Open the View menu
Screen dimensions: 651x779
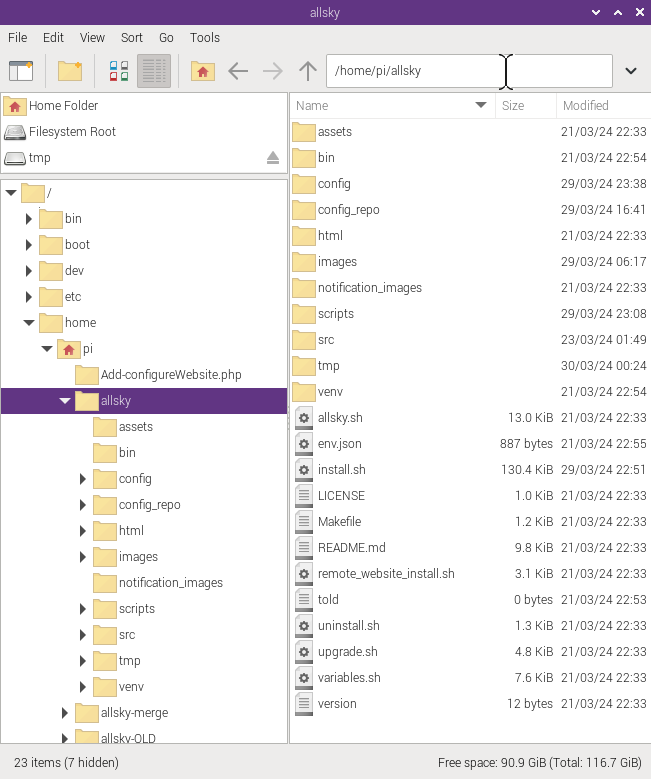point(92,38)
